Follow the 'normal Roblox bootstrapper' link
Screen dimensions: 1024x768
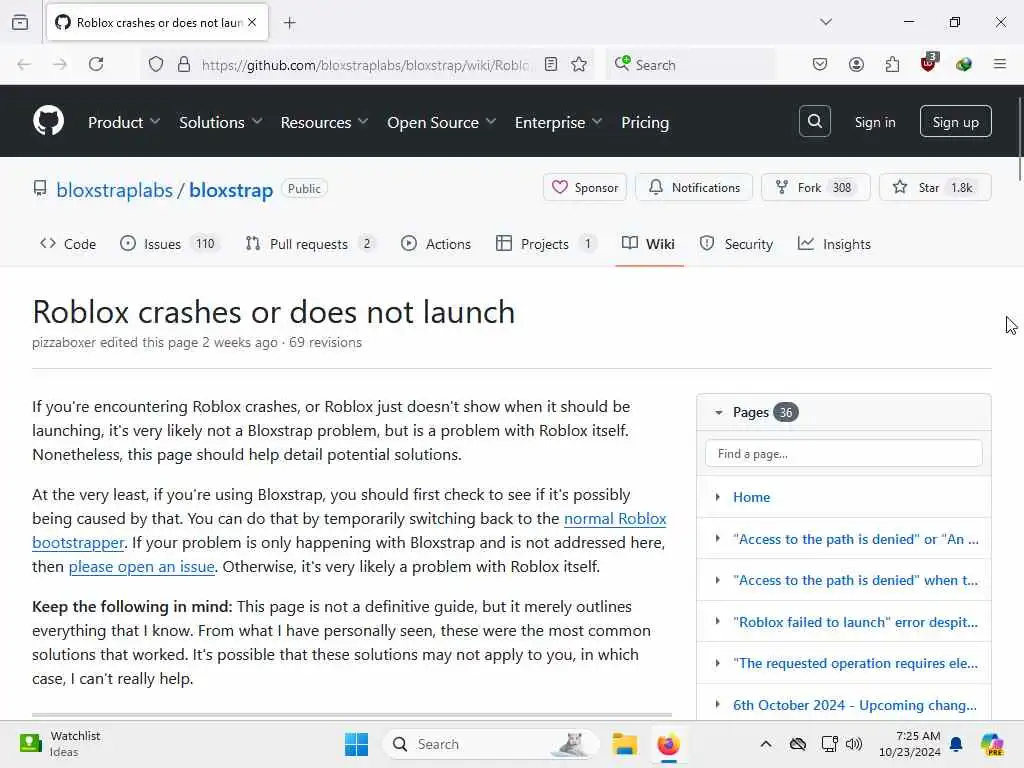615,519
